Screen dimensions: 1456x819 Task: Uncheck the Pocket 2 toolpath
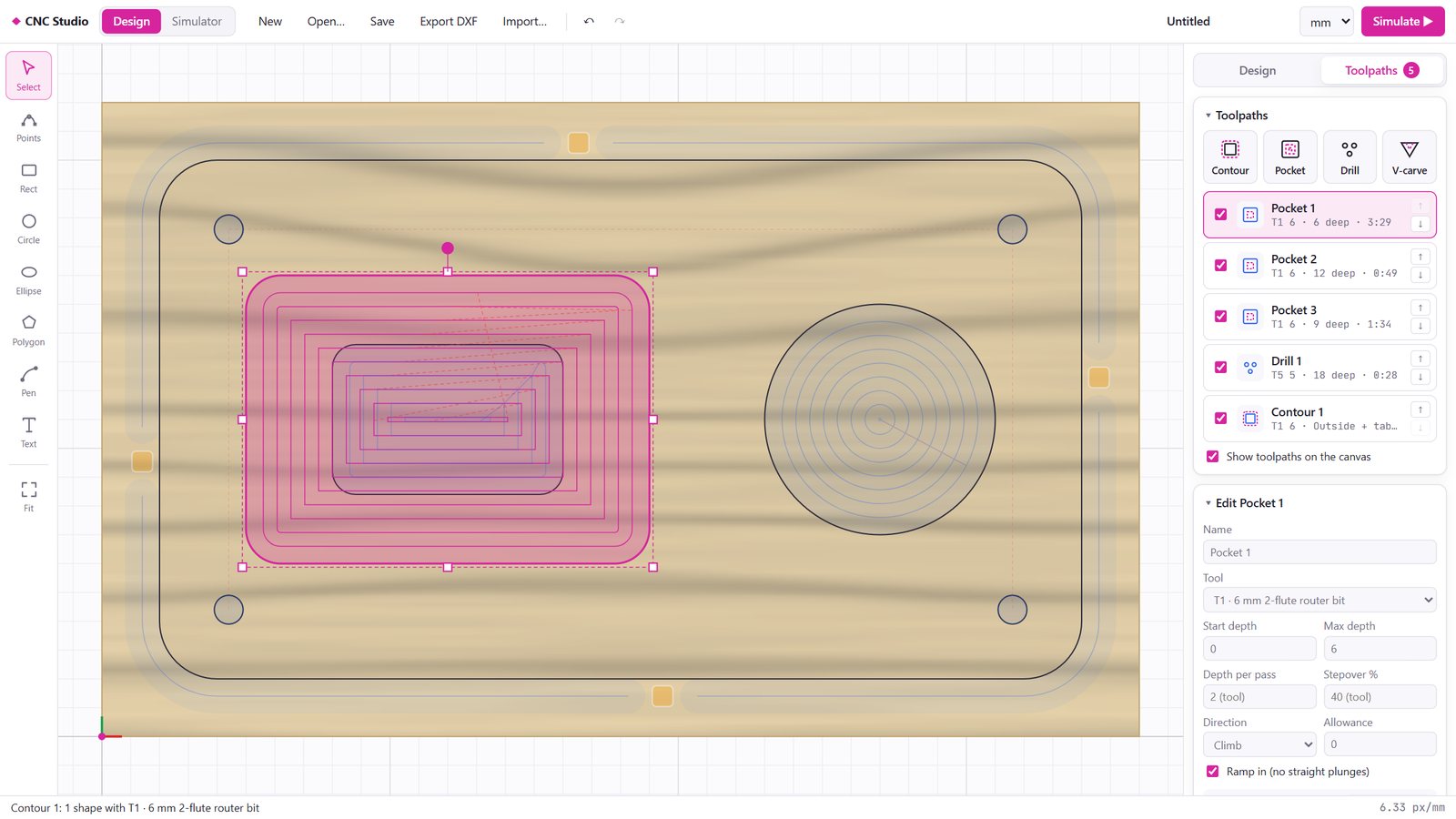pos(1220,266)
